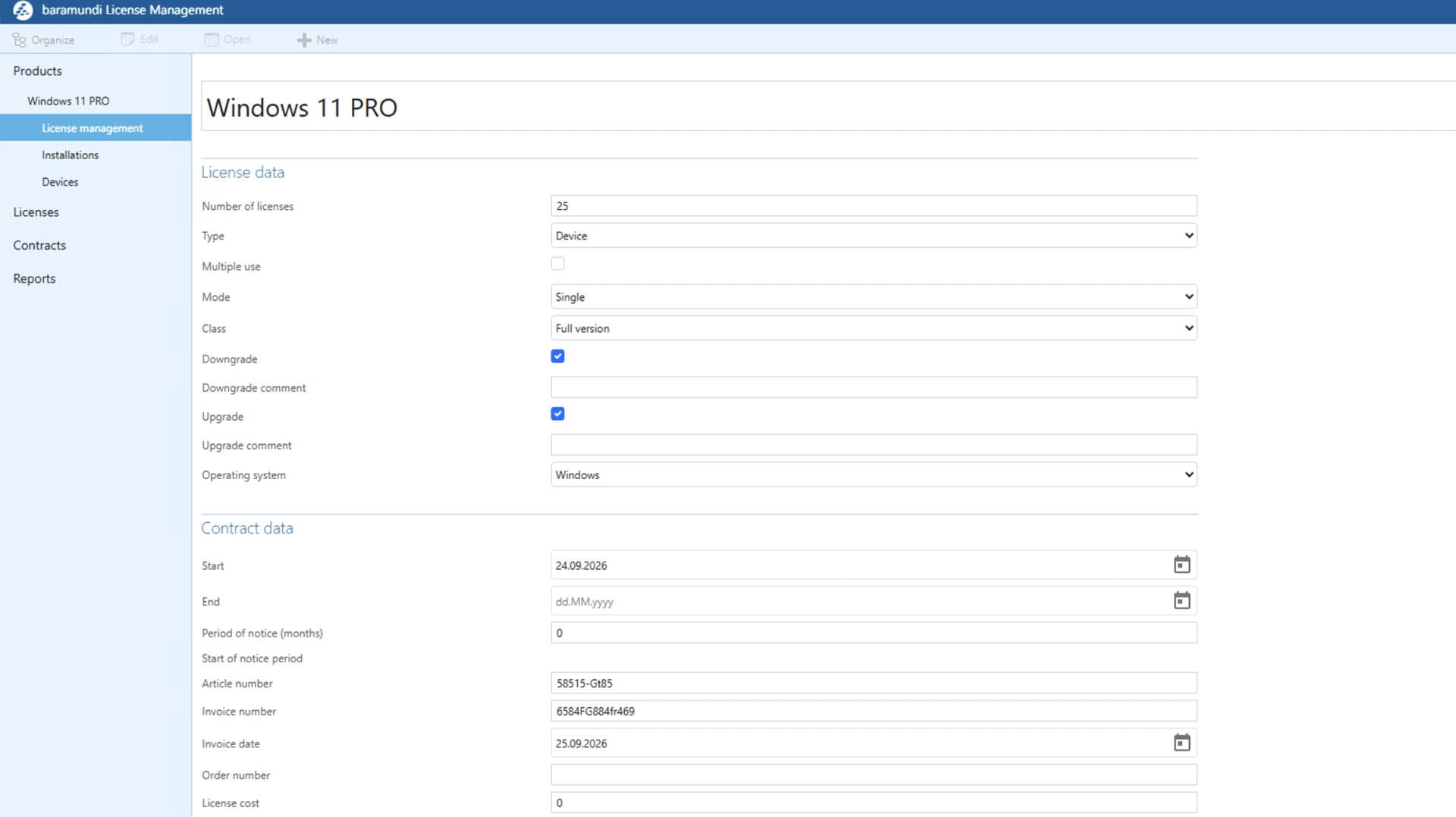
Task: Go to Contracts in the sidebar
Action: (39, 246)
